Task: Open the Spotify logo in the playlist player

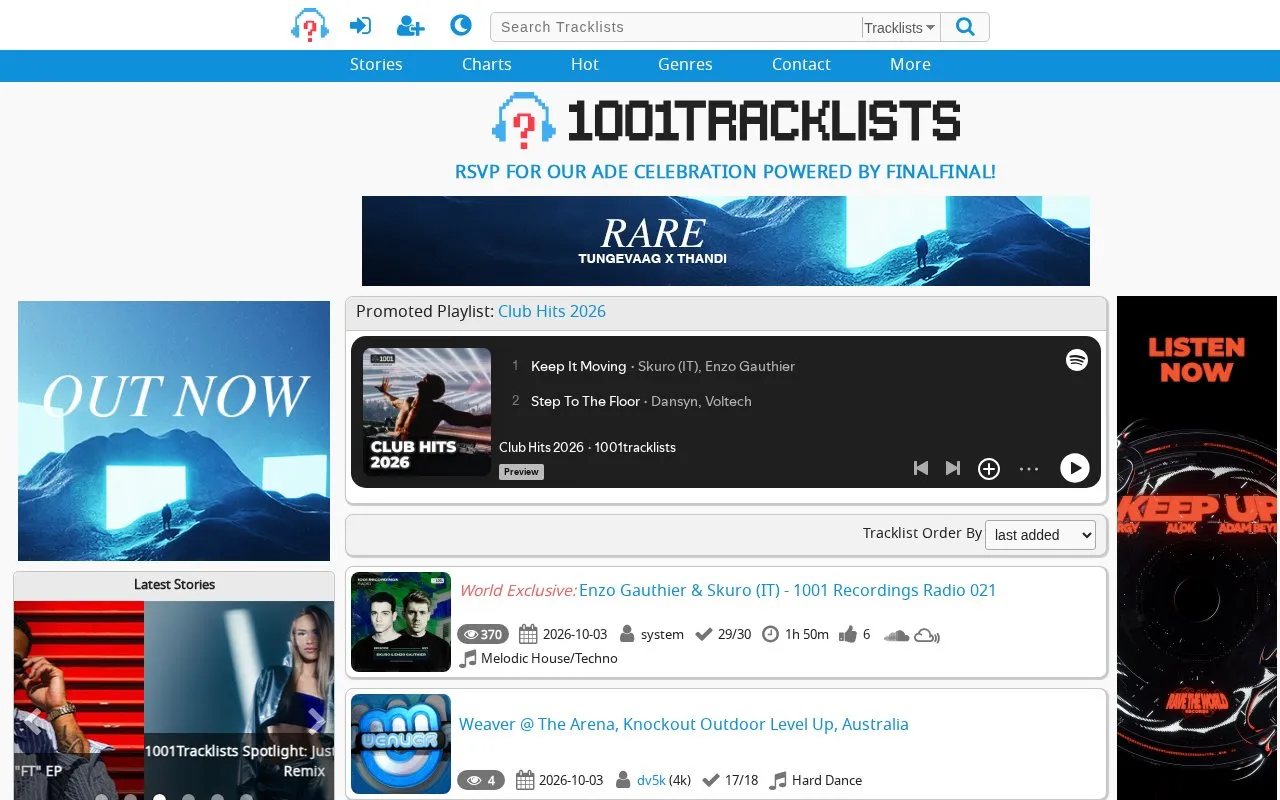Action: click(1077, 360)
